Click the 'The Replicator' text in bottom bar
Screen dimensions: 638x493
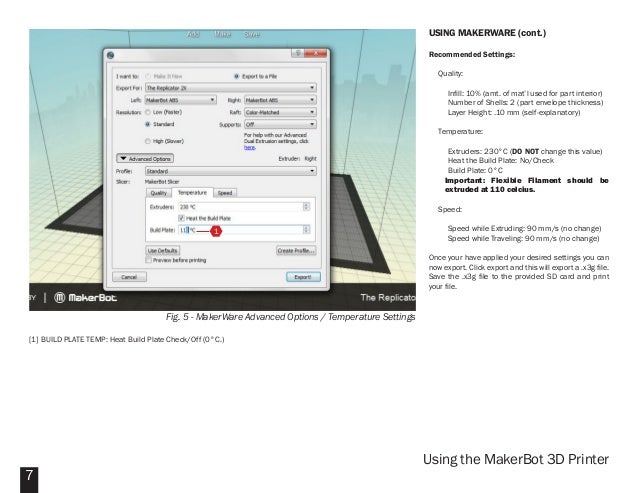point(388,297)
